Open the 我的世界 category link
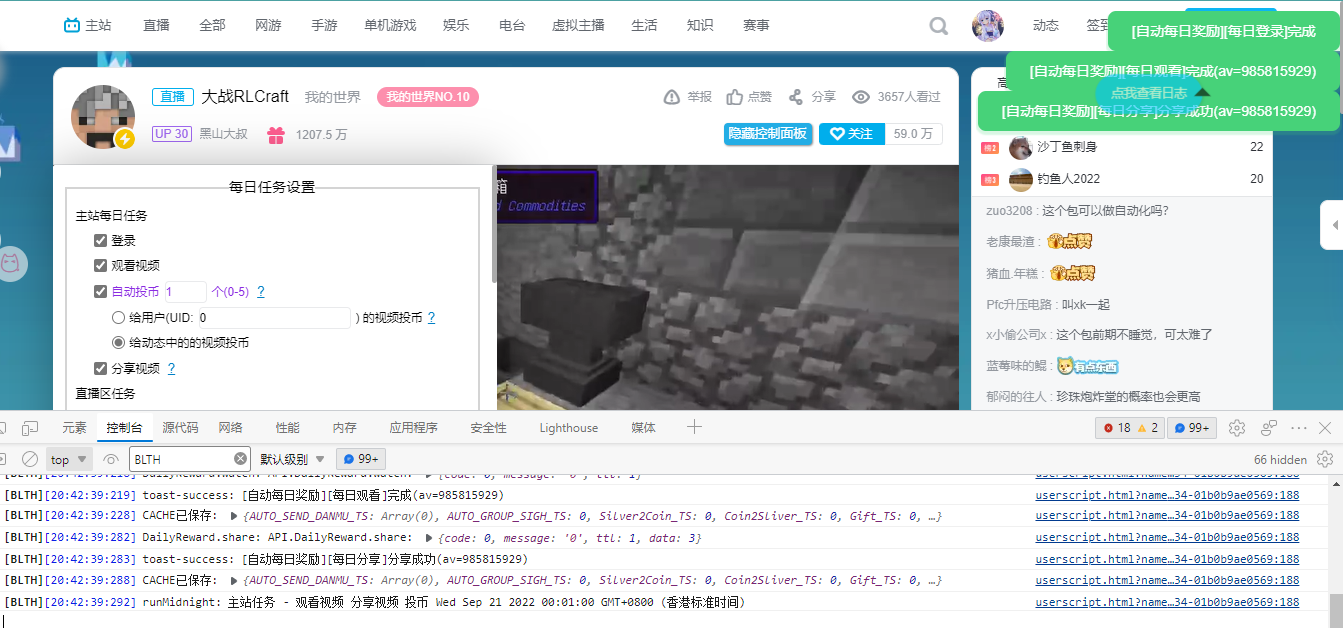 (x=333, y=97)
